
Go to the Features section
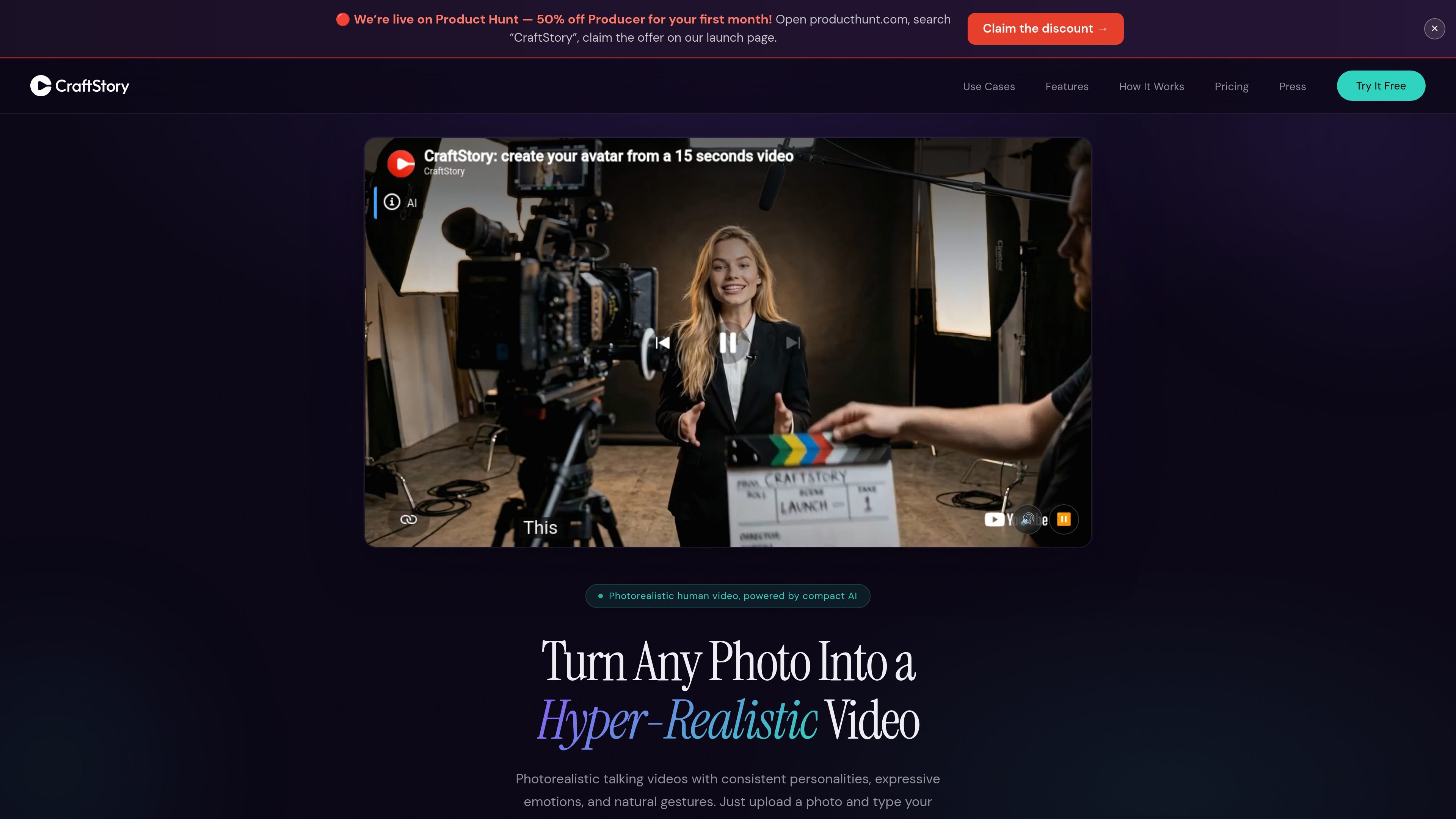pyautogui.click(x=1067, y=86)
